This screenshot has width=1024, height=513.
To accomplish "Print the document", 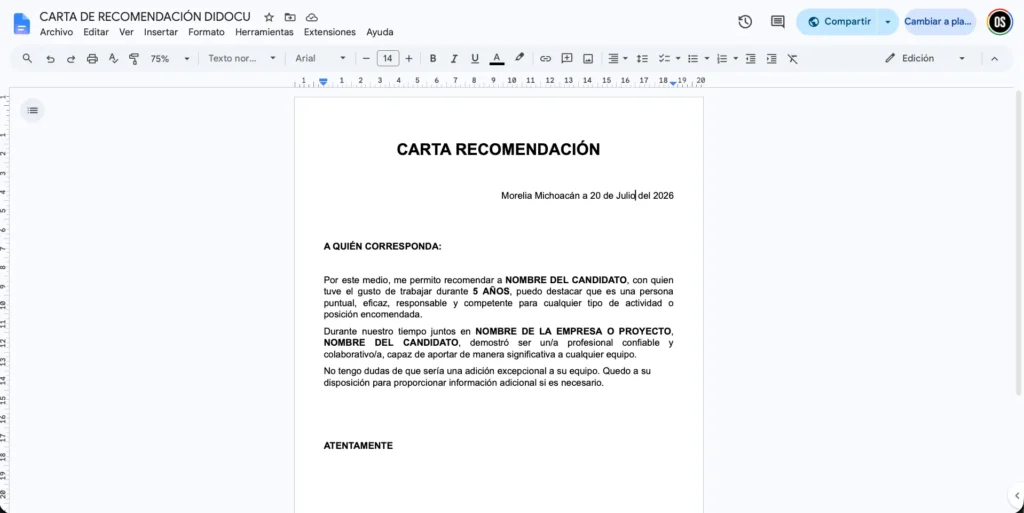I will tap(92, 59).
